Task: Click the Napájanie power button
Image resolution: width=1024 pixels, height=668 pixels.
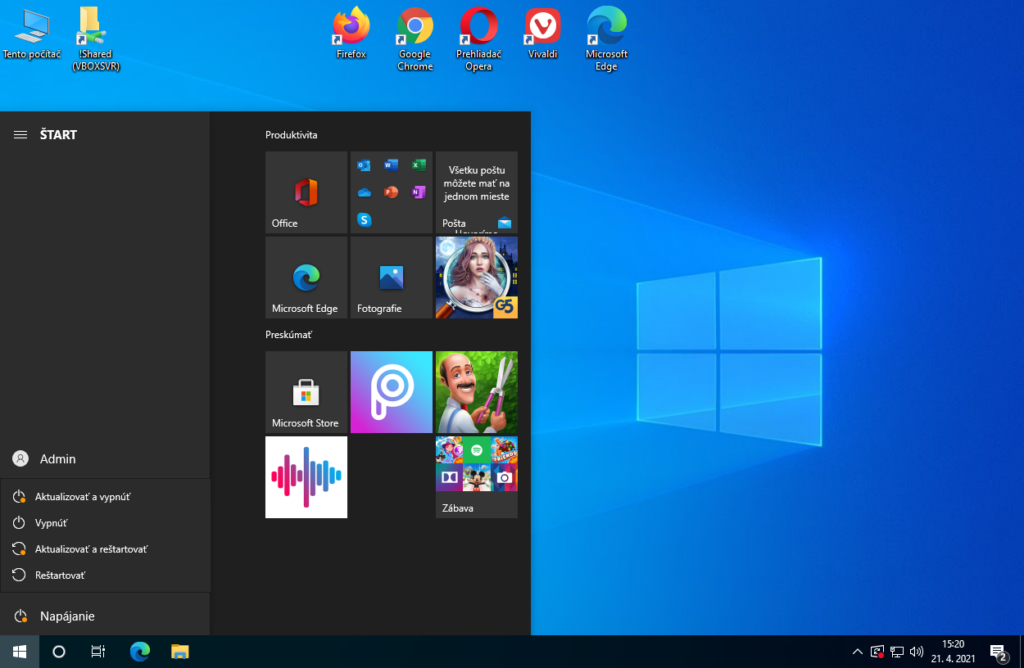Action: click(66, 616)
